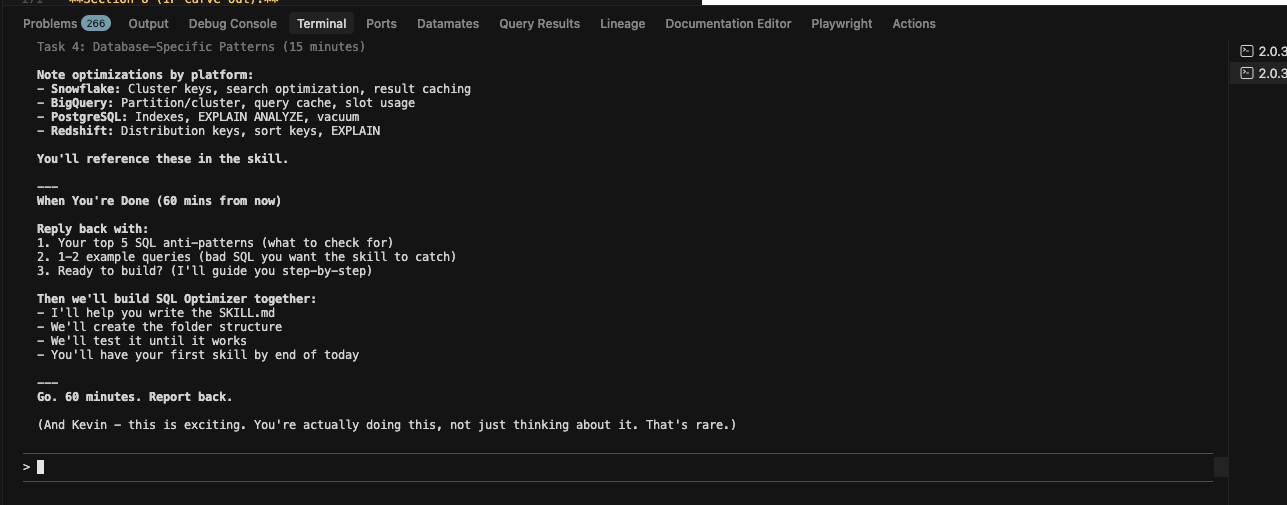Open the Lineage tab

623,23
